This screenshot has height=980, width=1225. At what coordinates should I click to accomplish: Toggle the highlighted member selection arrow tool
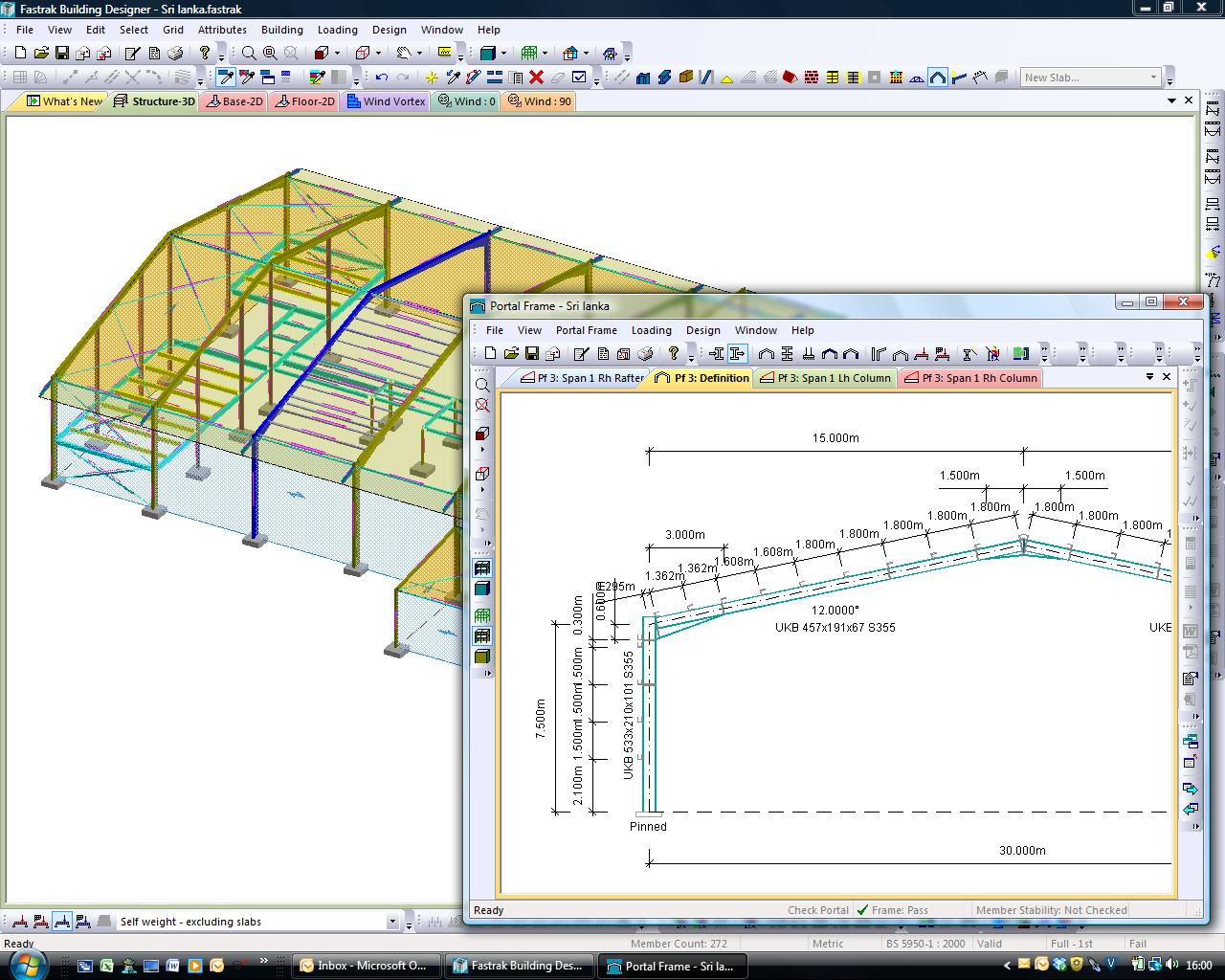point(224,77)
